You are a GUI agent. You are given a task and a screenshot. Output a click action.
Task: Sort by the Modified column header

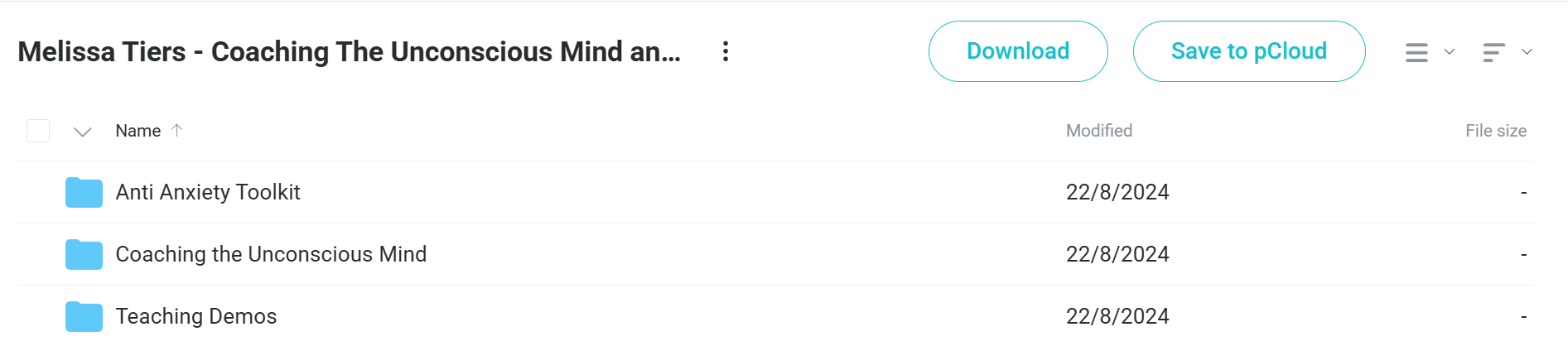click(1099, 131)
